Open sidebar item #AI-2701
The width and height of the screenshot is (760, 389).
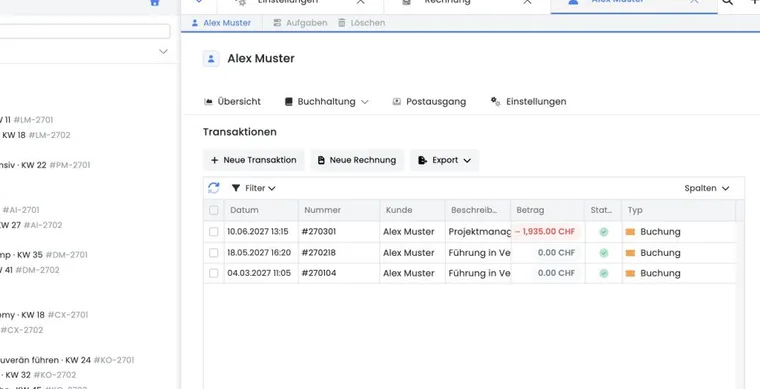[x=21, y=210]
